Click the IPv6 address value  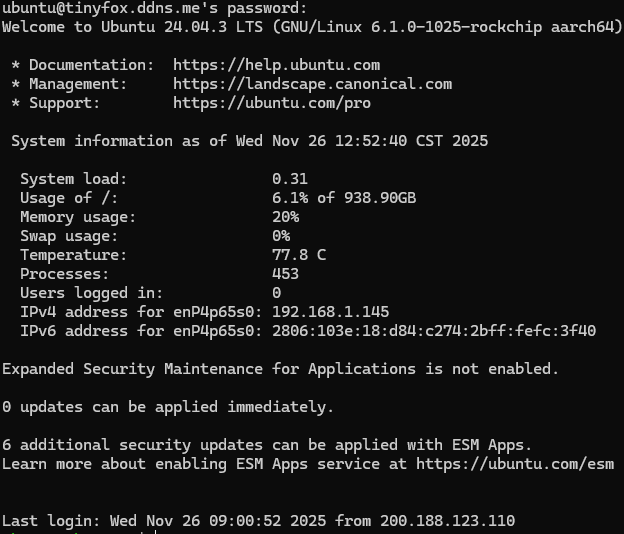pyautogui.click(x=433, y=331)
